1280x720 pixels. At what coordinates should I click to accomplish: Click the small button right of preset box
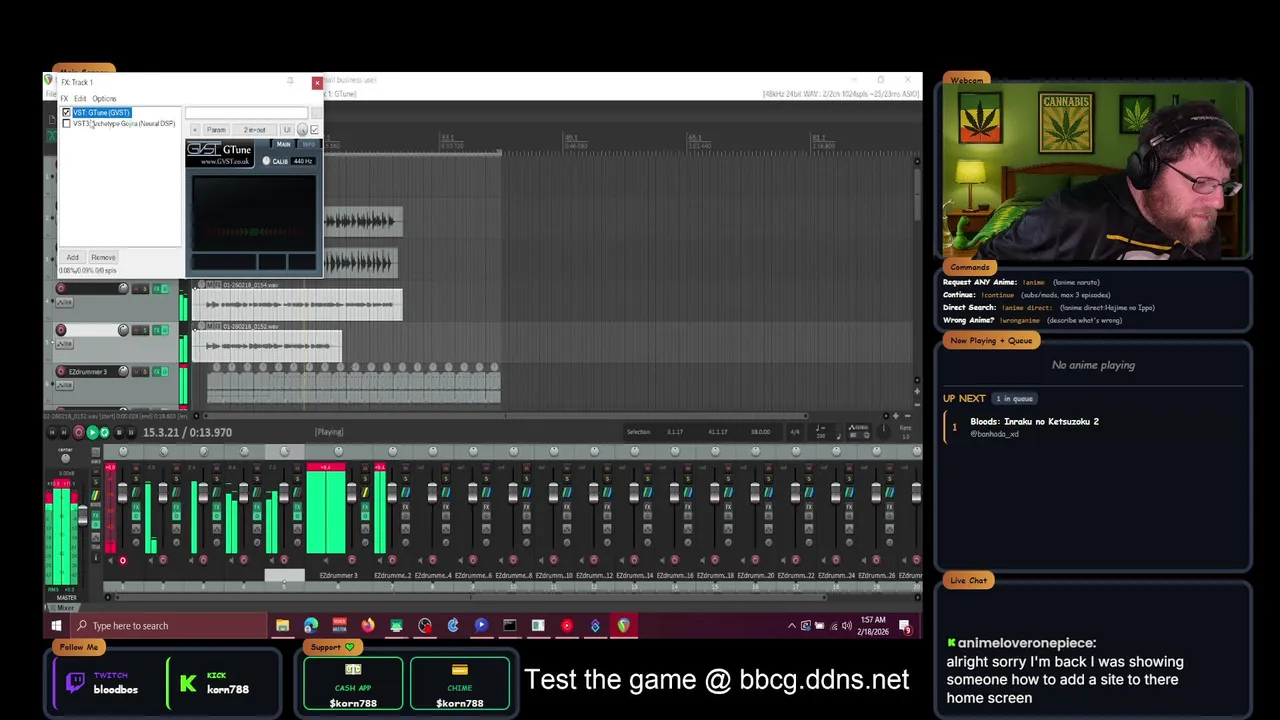click(x=314, y=113)
